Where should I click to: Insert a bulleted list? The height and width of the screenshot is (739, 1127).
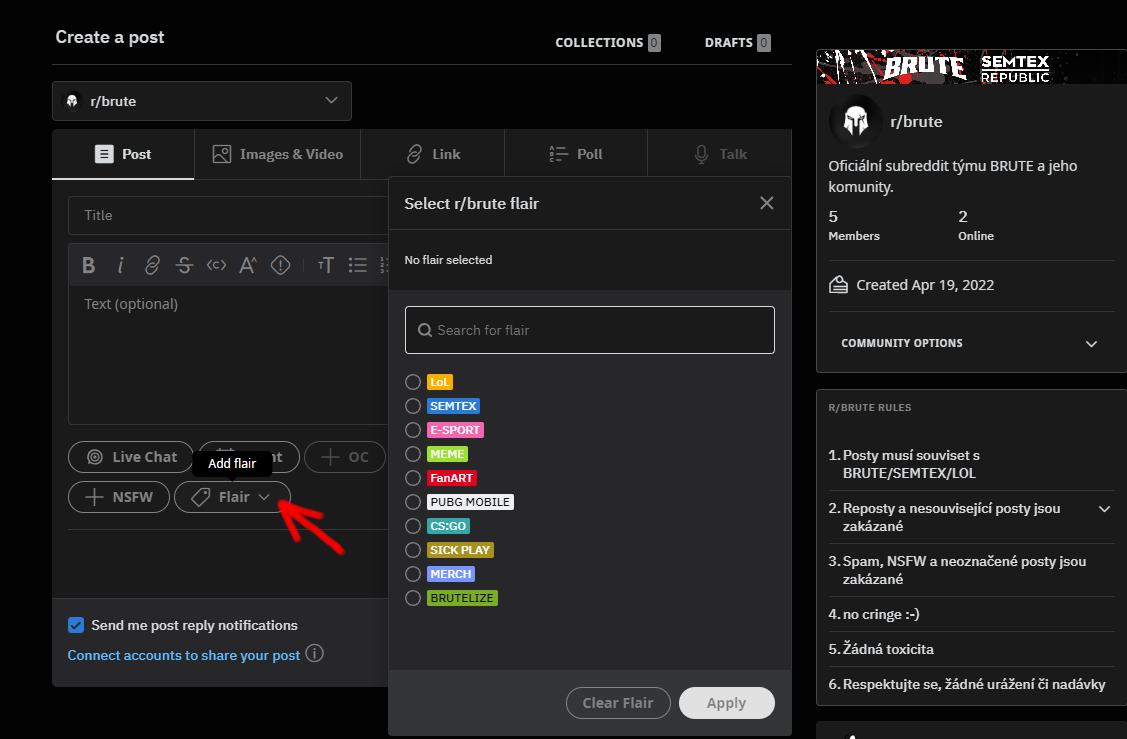pos(357,265)
